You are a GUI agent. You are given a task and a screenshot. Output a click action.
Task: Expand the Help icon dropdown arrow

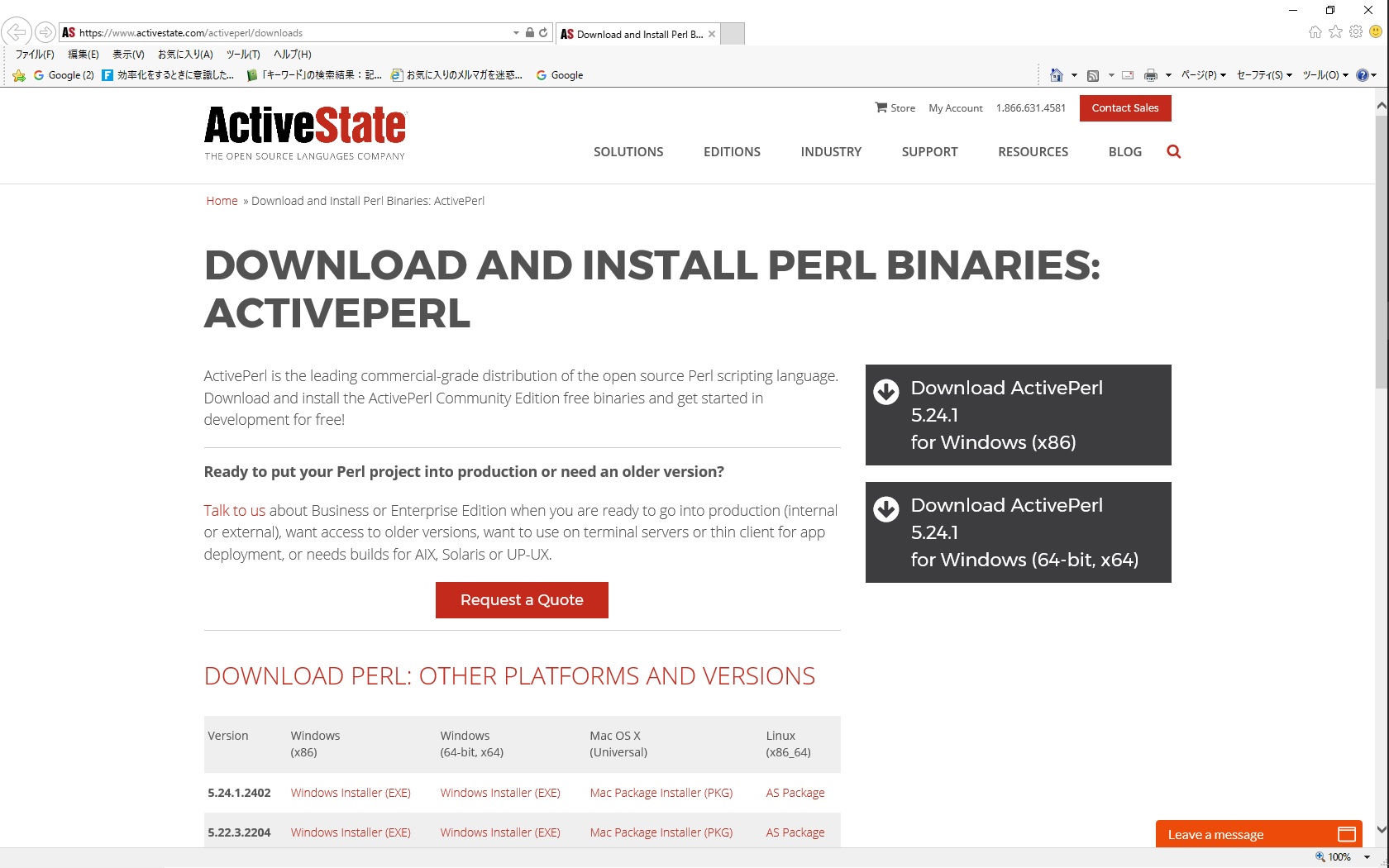[1374, 75]
